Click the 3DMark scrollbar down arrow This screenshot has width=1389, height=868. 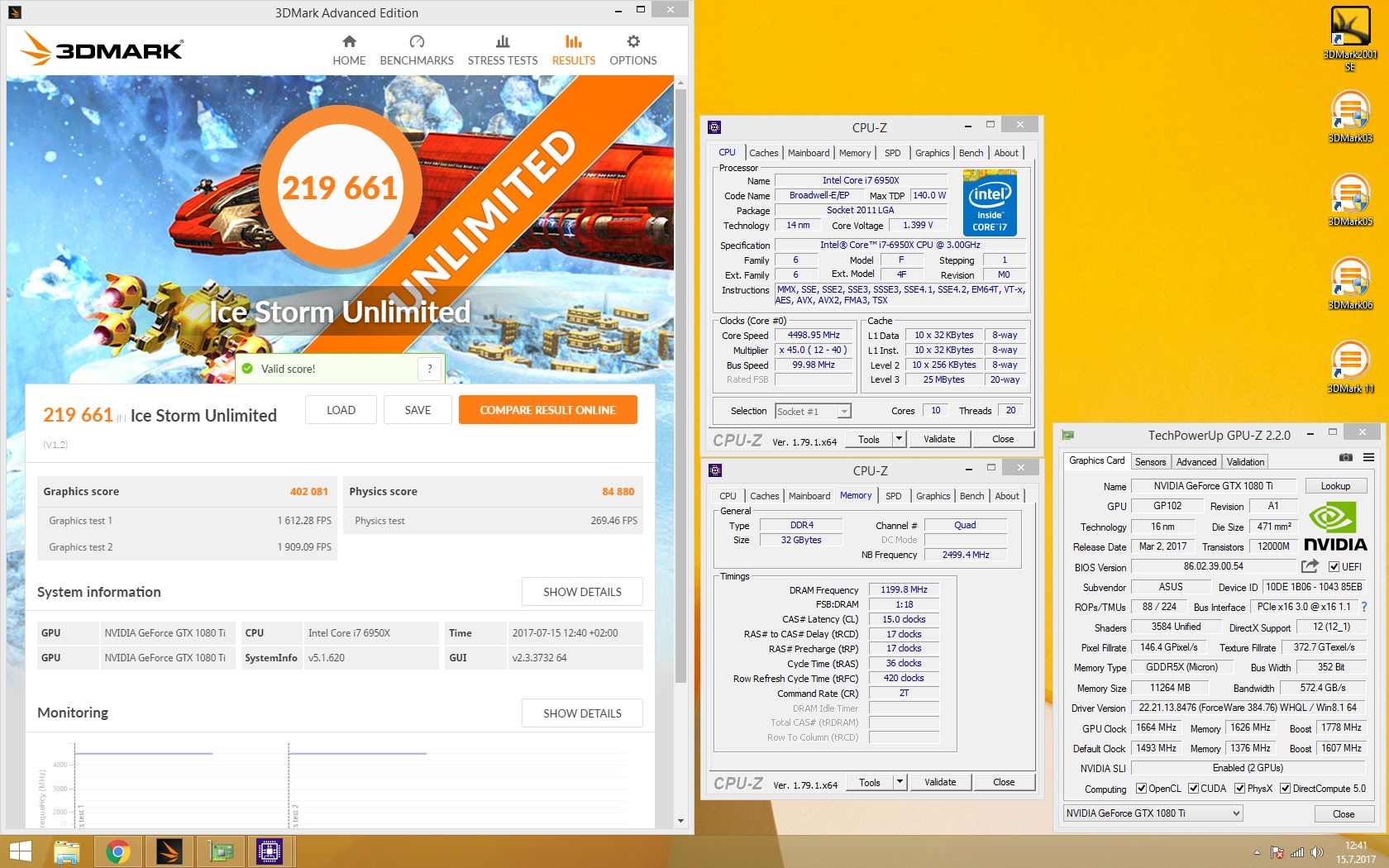680,821
